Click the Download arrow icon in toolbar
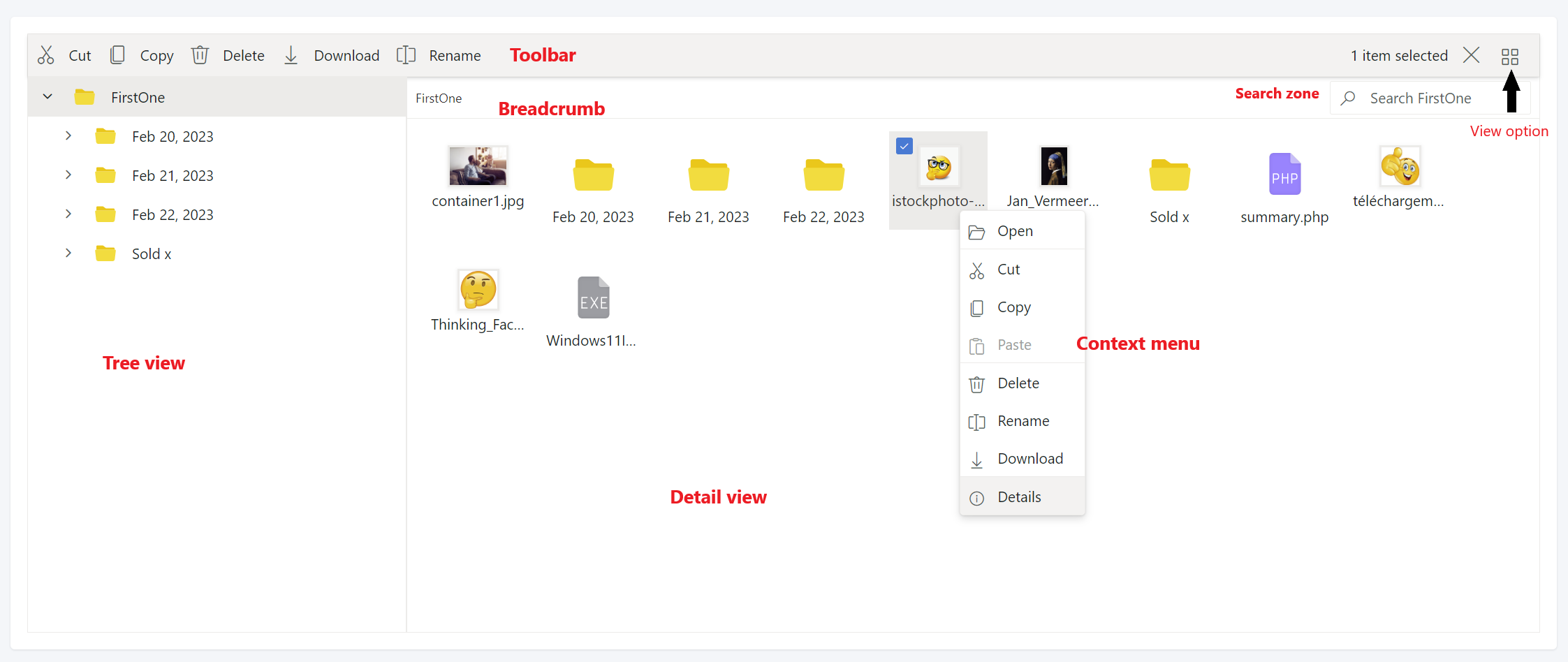Image resolution: width=1568 pixels, height=662 pixels. tap(291, 55)
